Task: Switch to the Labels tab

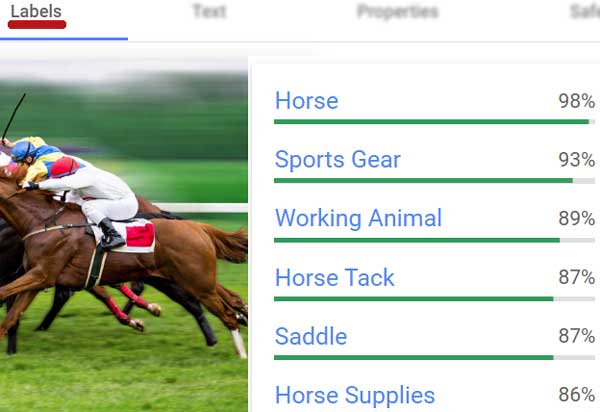Action: tap(36, 11)
